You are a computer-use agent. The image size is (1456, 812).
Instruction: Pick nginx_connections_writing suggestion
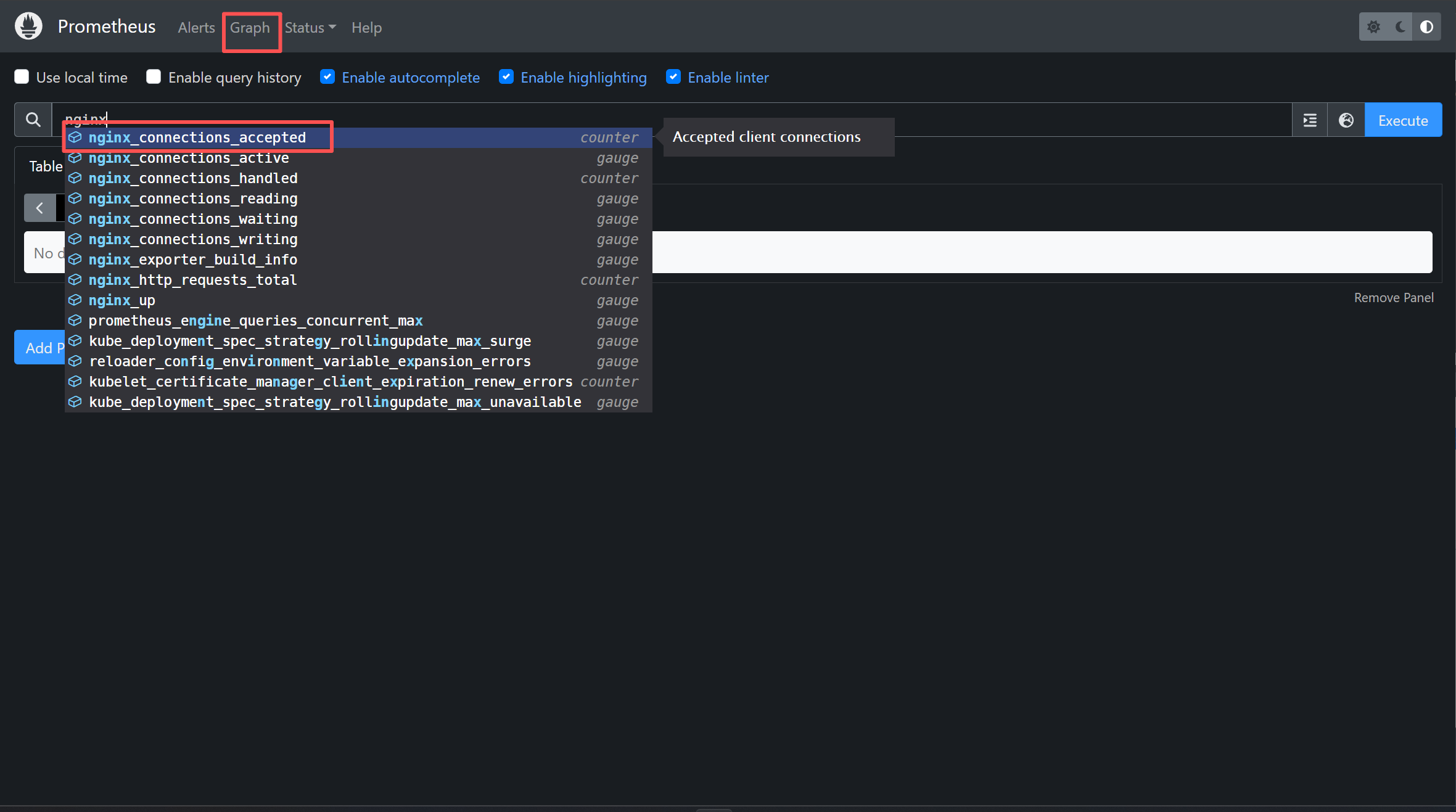click(x=358, y=239)
